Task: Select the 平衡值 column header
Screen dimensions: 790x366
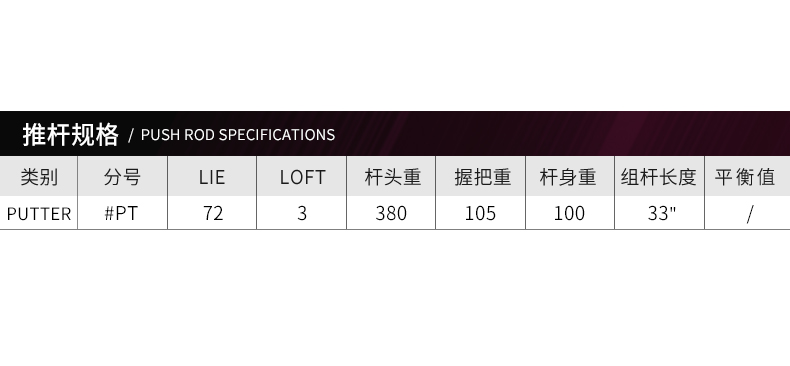Action: tap(745, 177)
